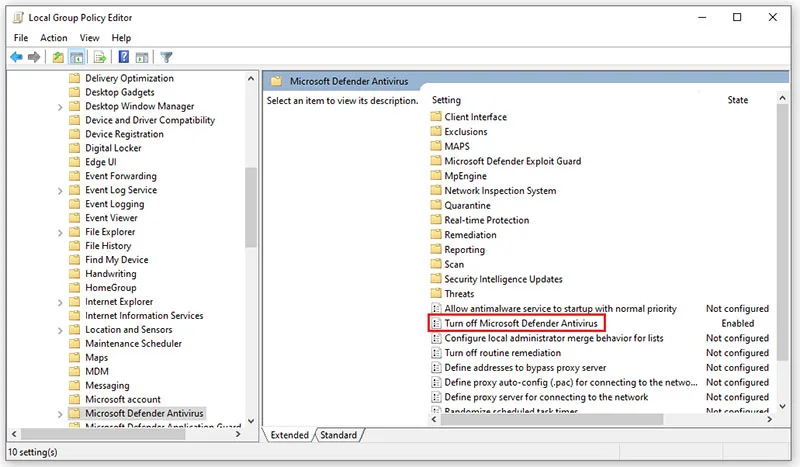800x467 pixels.
Task: Click the settings list horizontal scrollbar thumb
Action: tap(552, 419)
